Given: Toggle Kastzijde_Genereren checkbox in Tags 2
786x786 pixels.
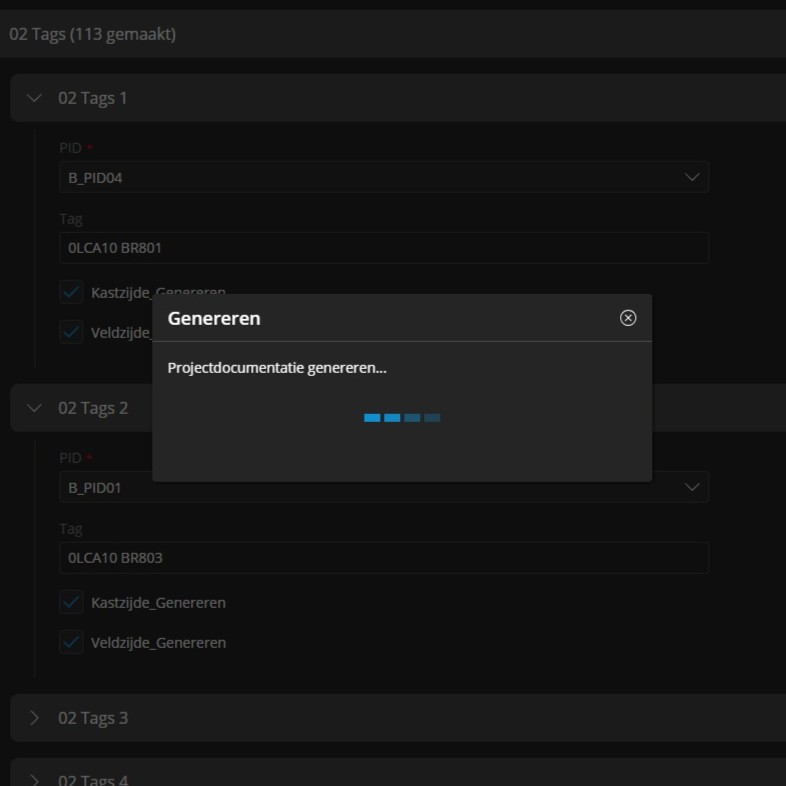Looking at the screenshot, I should [x=71, y=602].
